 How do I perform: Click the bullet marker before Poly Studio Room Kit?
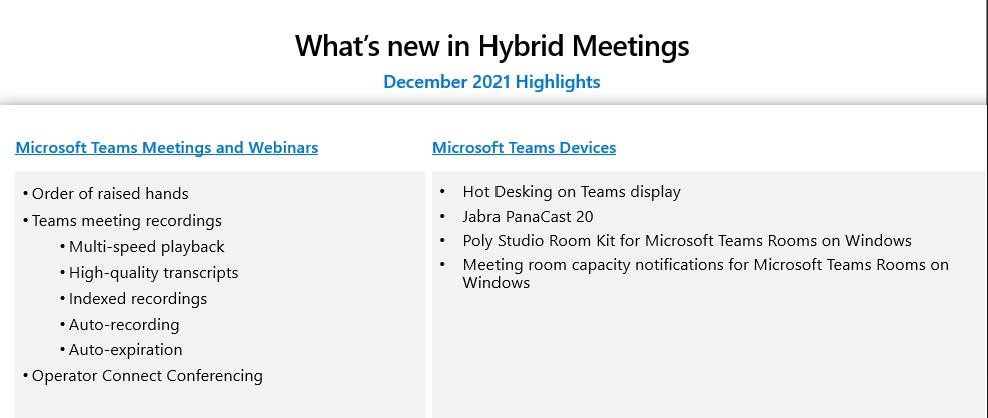(x=442, y=241)
